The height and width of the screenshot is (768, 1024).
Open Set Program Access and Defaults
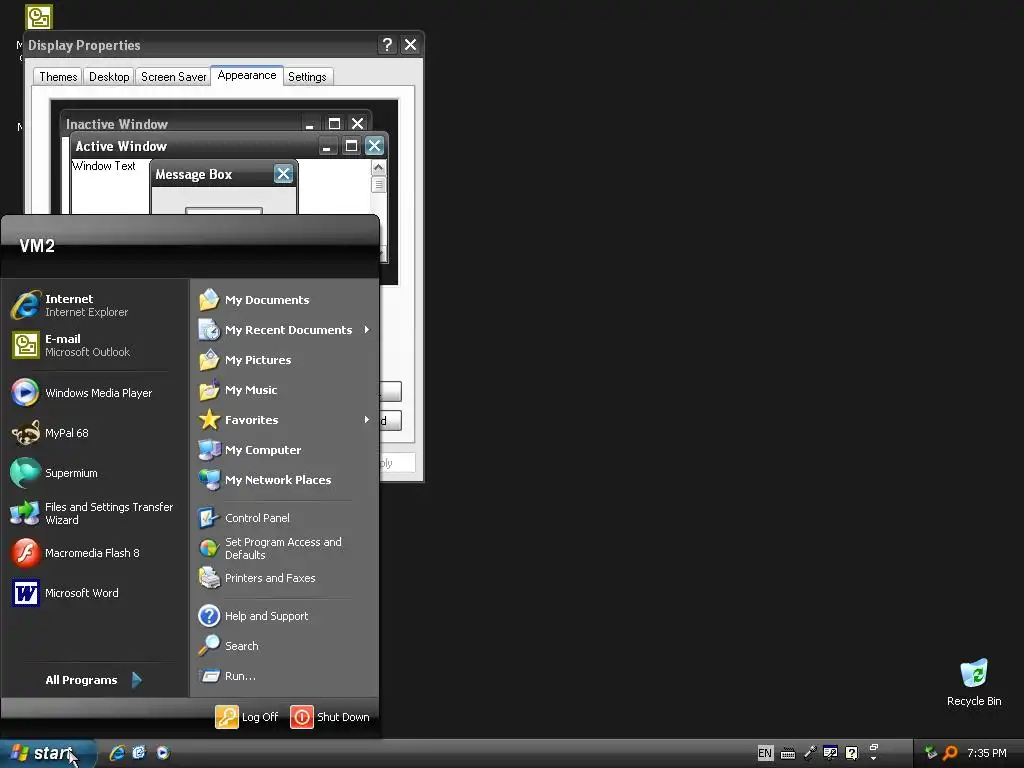coord(285,549)
